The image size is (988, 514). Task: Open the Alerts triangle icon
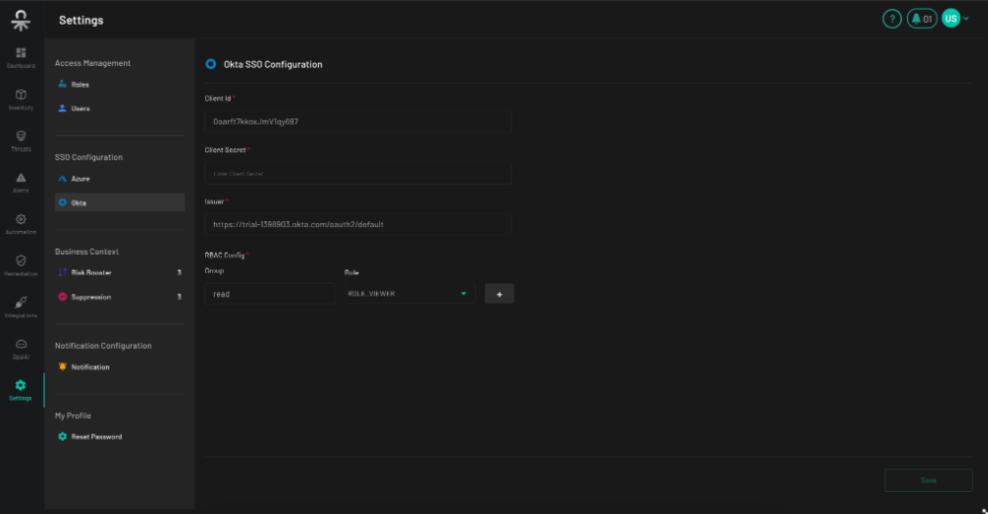[x=21, y=178]
